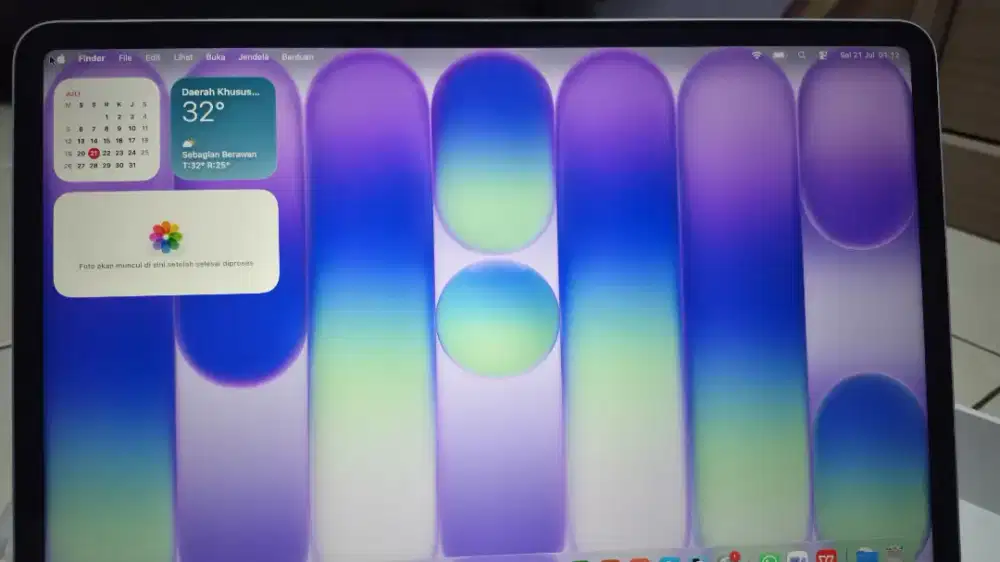
Task: Open the Lihat menu
Action: (183, 57)
